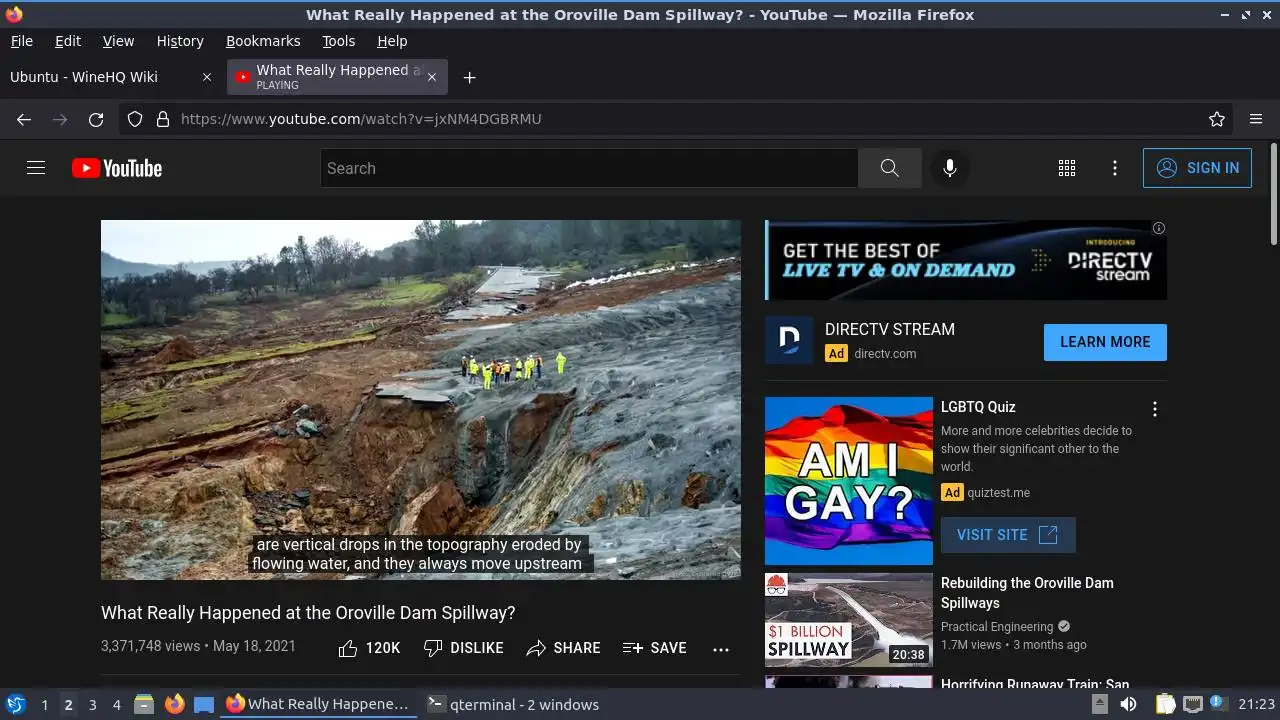Open clipboard manager tray icon

(1165, 704)
